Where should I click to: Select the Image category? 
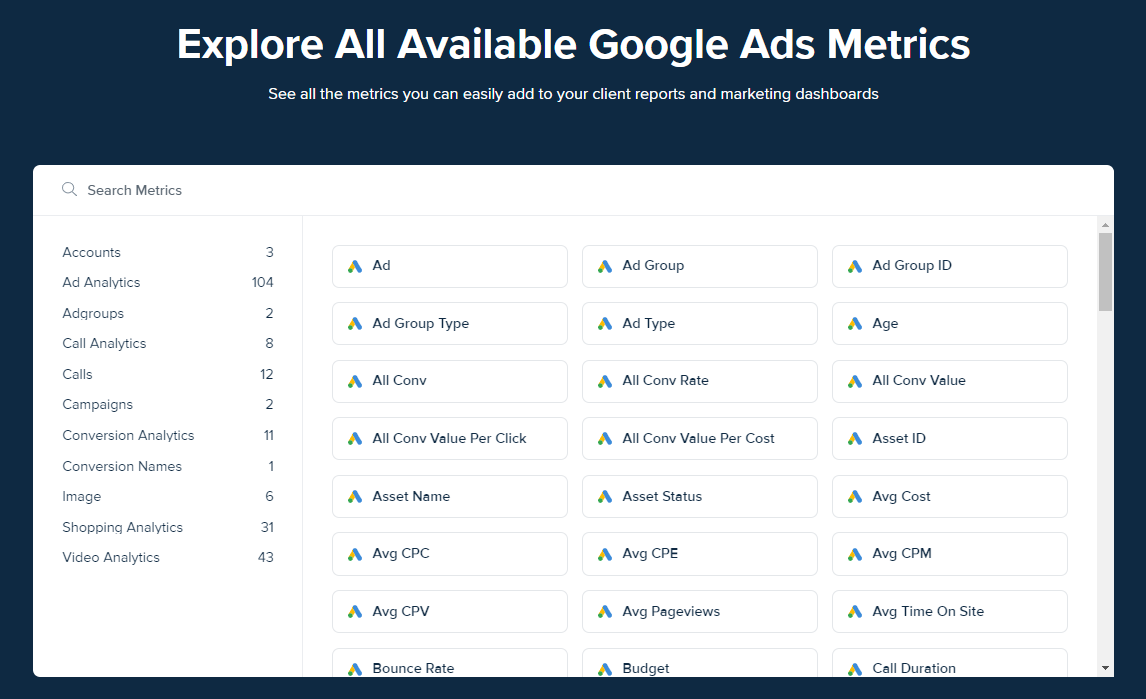(x=167, y=496)
